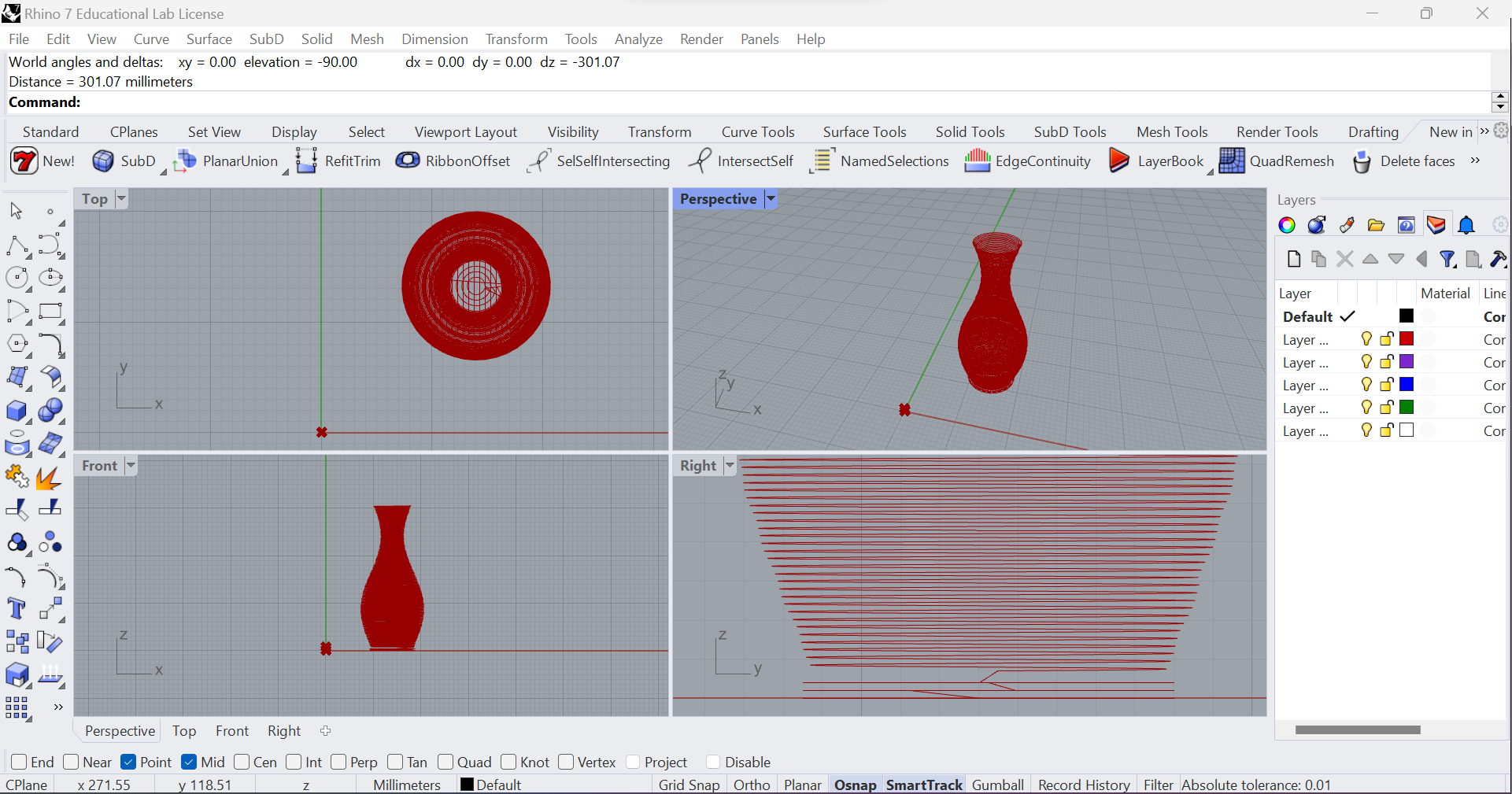The width and height of the screenshot is (1512, 794).
Task: Change the red layer color swatch
Action: (x=1407, y=339)
